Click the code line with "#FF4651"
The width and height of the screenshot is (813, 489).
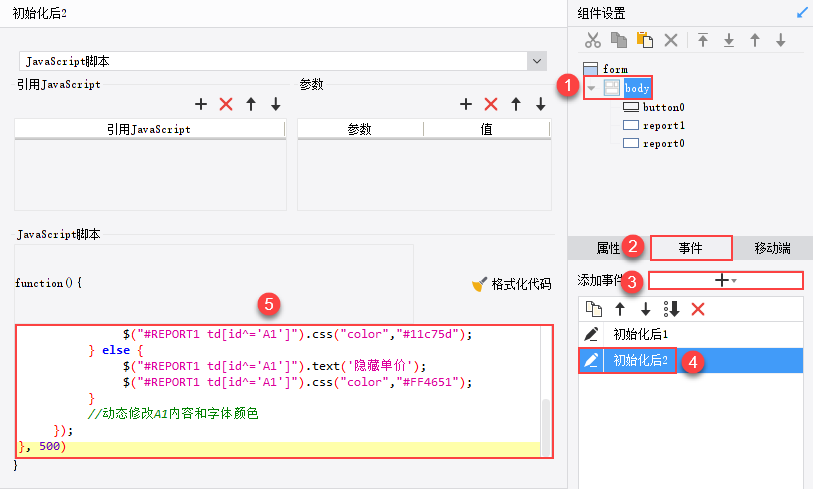click(298, 382)
